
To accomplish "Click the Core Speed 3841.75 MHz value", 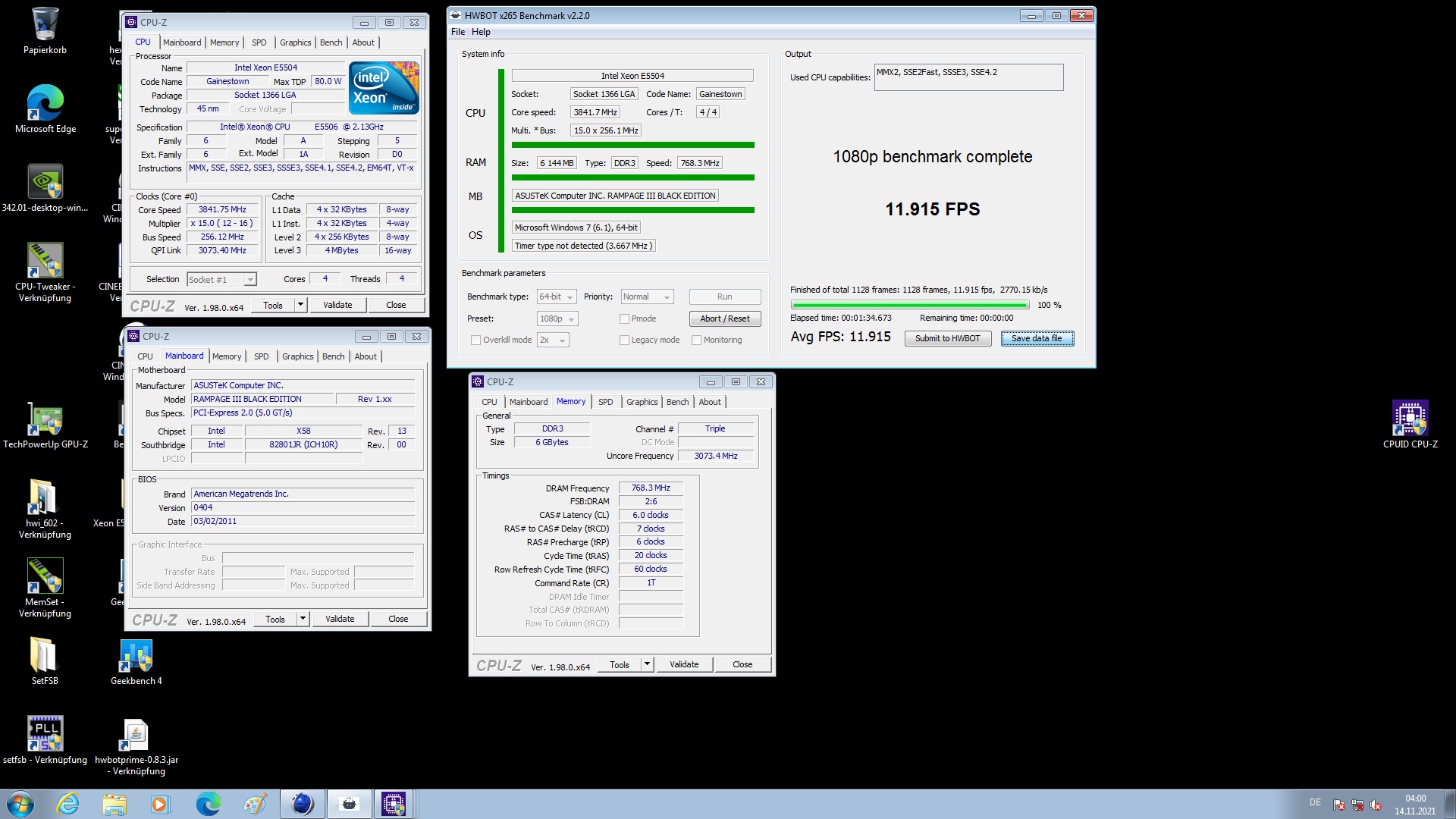I will pos(222,210).
